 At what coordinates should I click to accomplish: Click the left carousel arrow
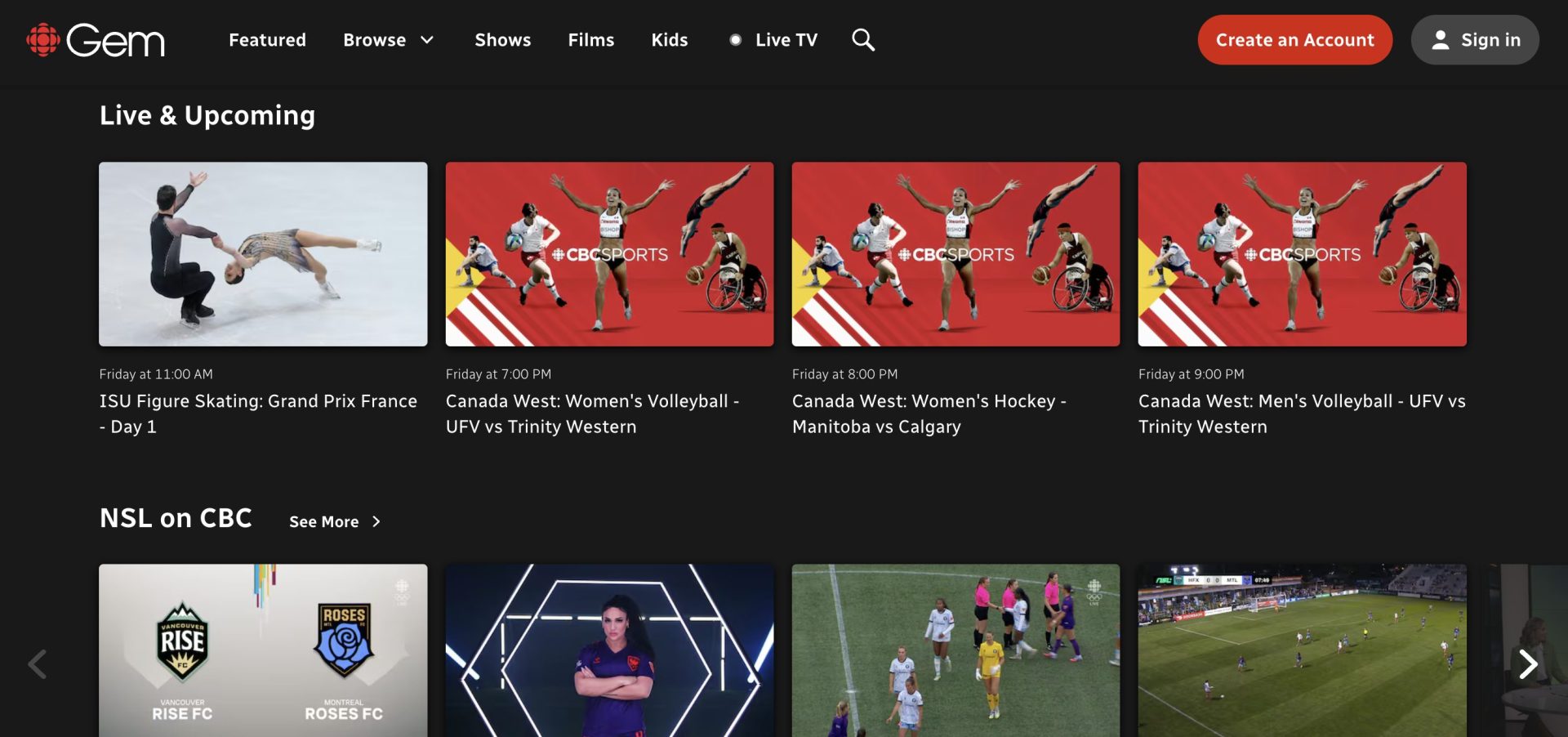click(37, 664)
